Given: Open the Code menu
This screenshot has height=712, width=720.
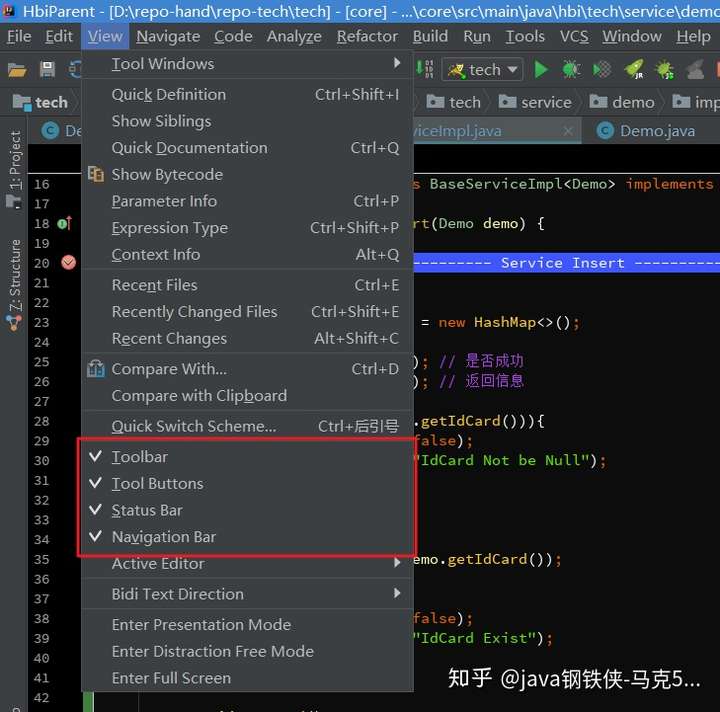Looking at the screenshot, I should pos(233,36).
